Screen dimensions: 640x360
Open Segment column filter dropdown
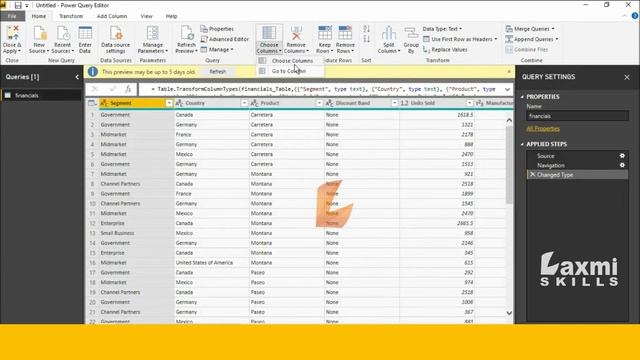(169, 103)
